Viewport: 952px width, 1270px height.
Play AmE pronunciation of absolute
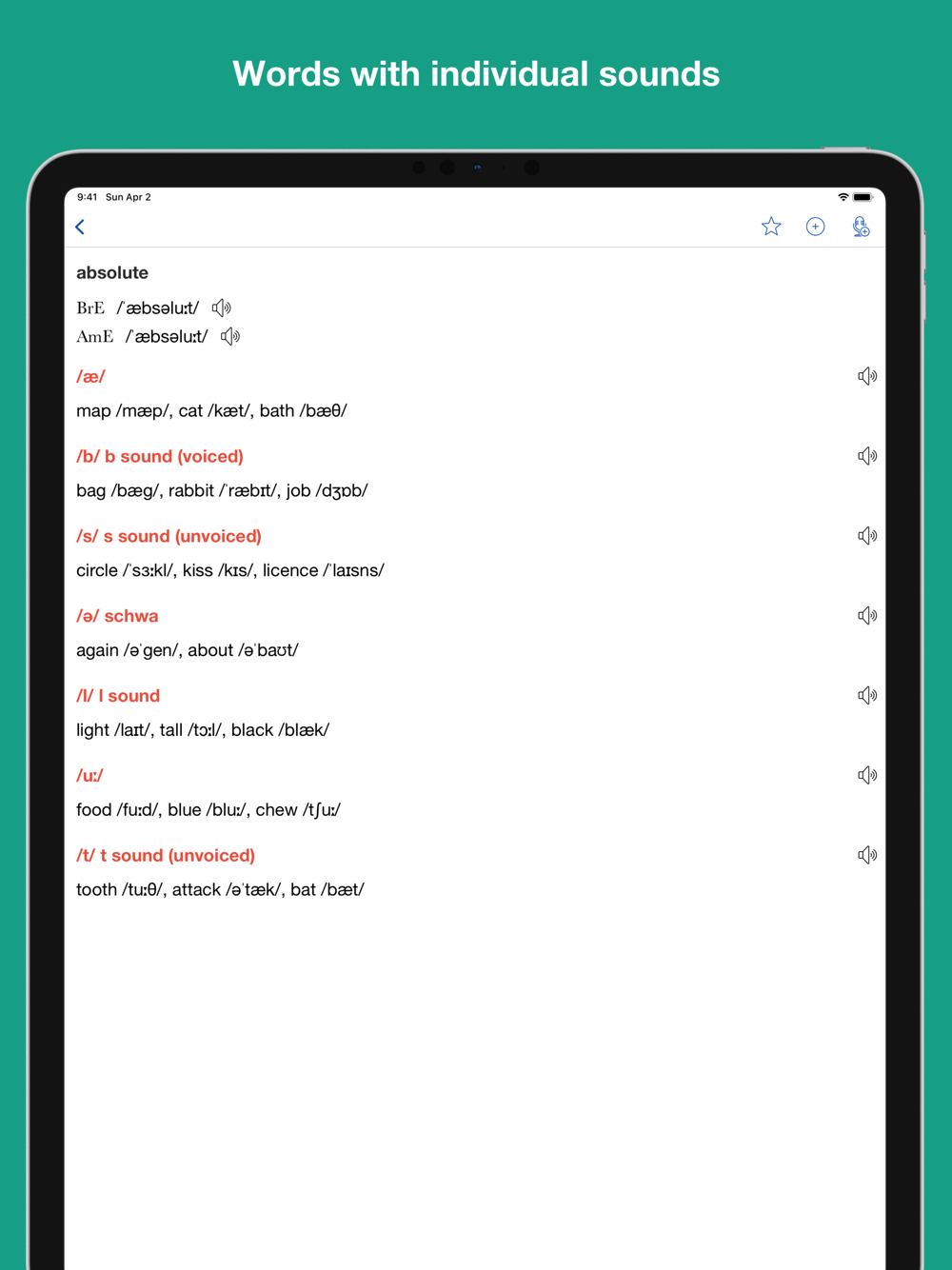coord(230,336)
